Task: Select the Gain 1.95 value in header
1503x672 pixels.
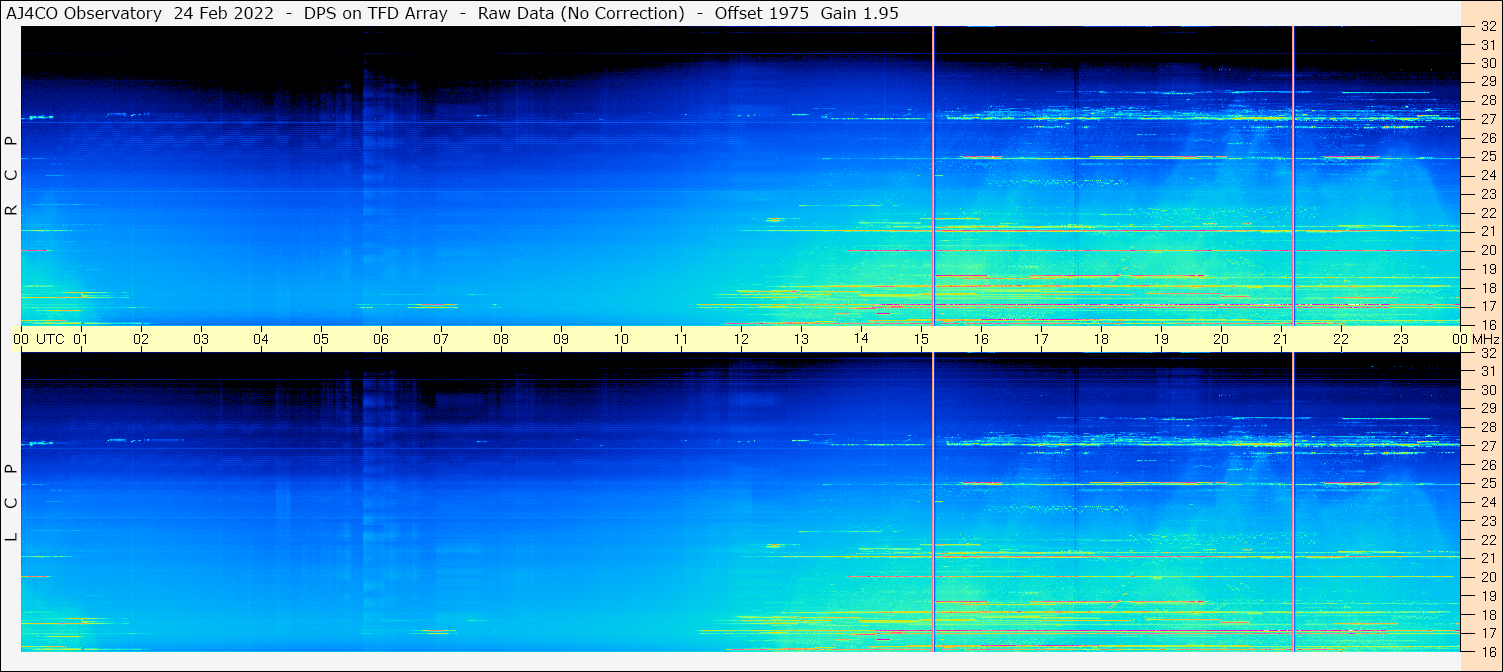Action: [862, 13]
